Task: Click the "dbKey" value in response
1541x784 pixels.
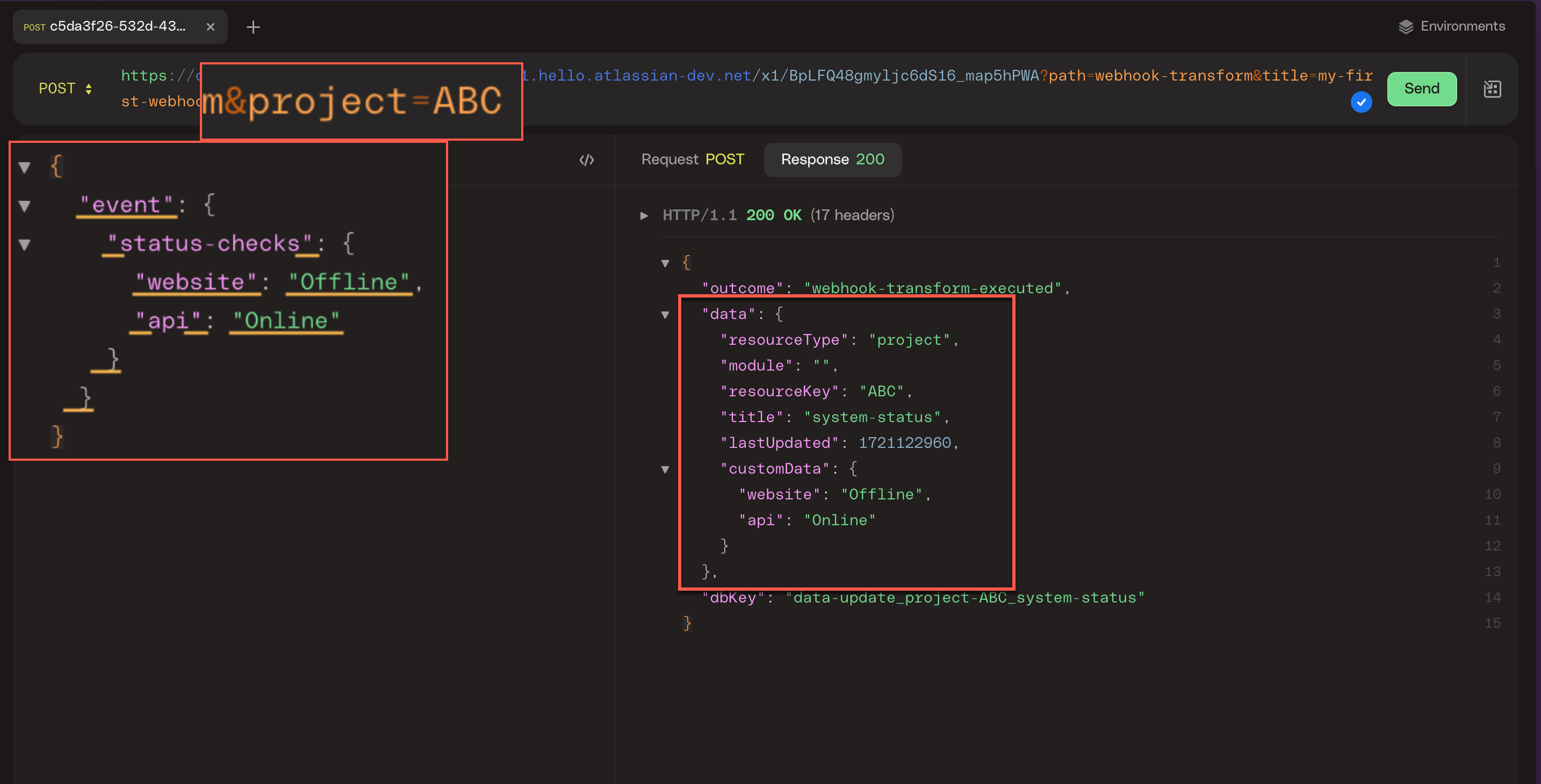Action: [964, 598]
